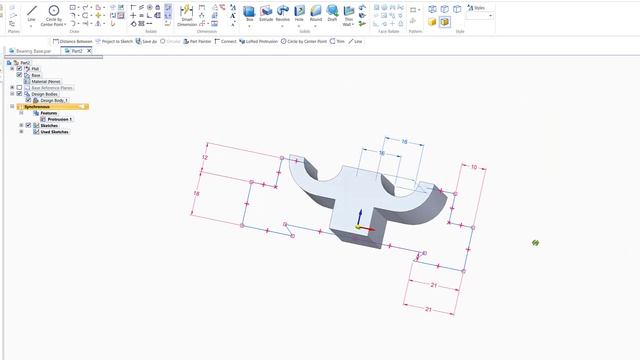The image size is (640, 360).
Task: Select shaded with visible edges style
Action: click(445, 22)
